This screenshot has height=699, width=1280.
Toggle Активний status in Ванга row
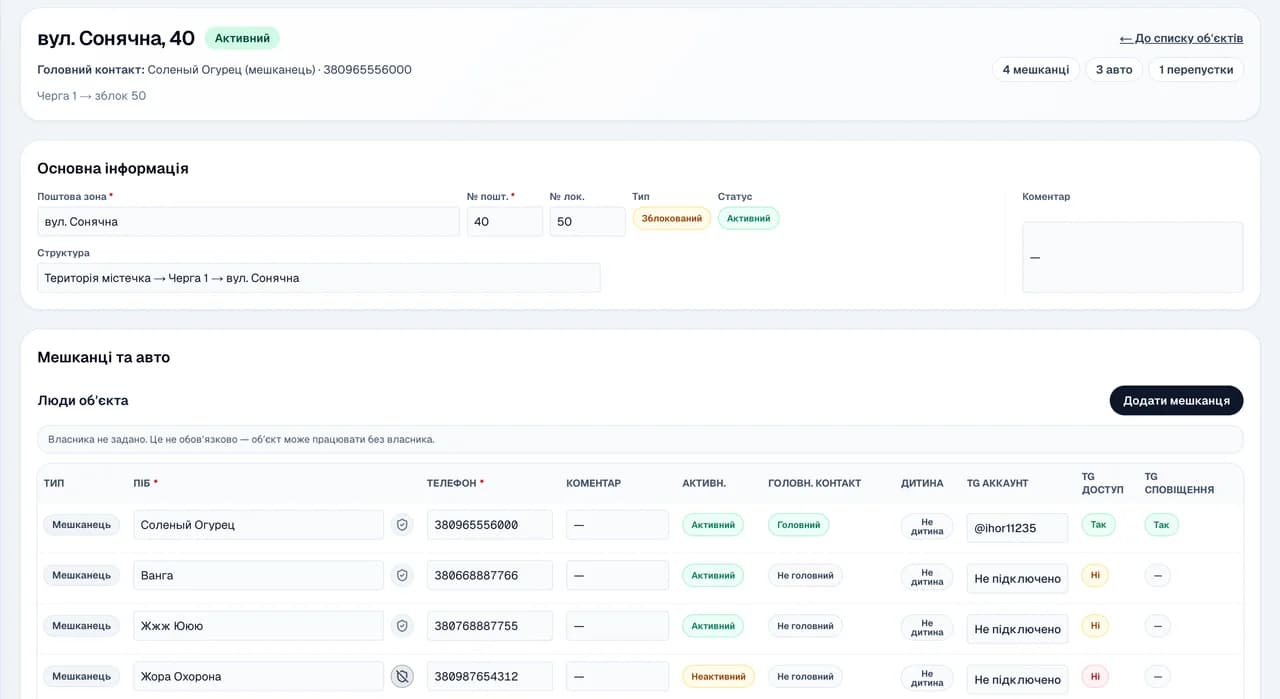pyautogui.click(x=713, y=575)
